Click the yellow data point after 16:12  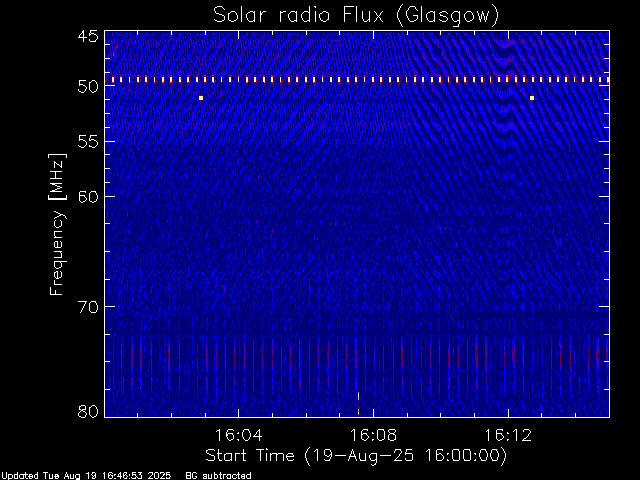pyautogui.click(x=532, y=98)
